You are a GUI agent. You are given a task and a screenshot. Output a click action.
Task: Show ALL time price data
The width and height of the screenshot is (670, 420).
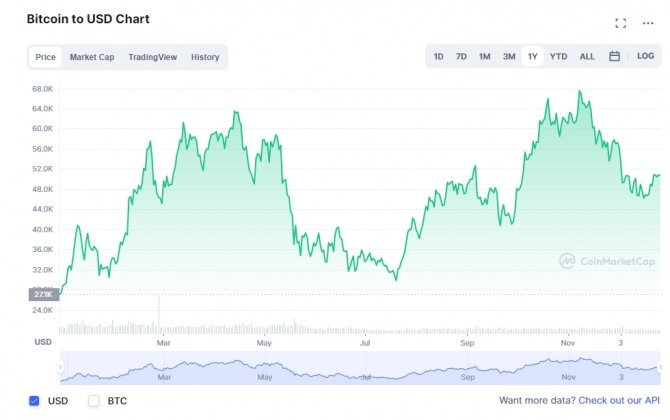[587, 57]
